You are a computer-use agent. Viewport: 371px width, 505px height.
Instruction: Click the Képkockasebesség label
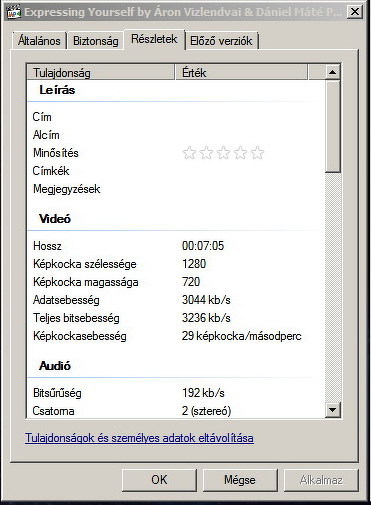80,336
